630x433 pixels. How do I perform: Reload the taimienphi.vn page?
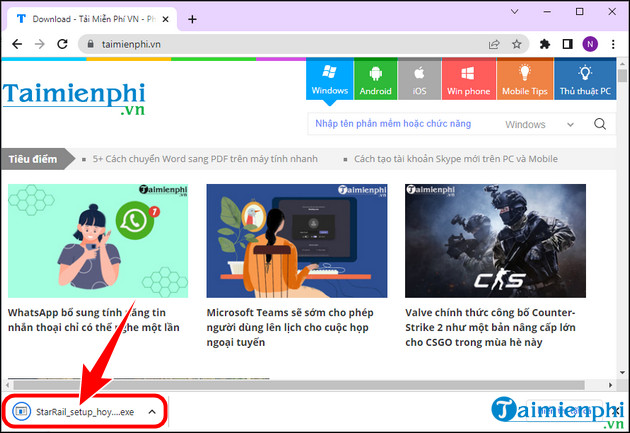(62, 44)
